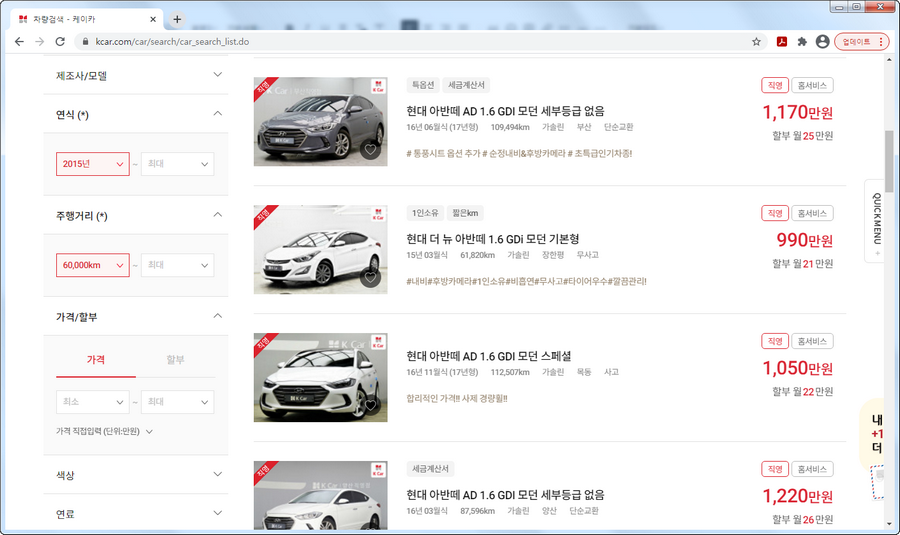Click the white 더 뉴 아반떼 thumbnail

tap(320, 250)
